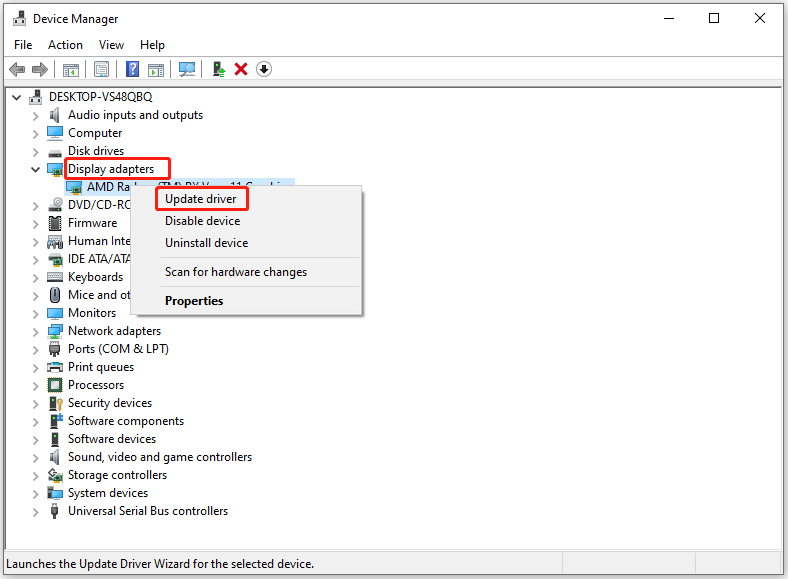This screenshot has height=579, width=788.
Task: Expand the Software components category arrow
Action: coord(35,422)
